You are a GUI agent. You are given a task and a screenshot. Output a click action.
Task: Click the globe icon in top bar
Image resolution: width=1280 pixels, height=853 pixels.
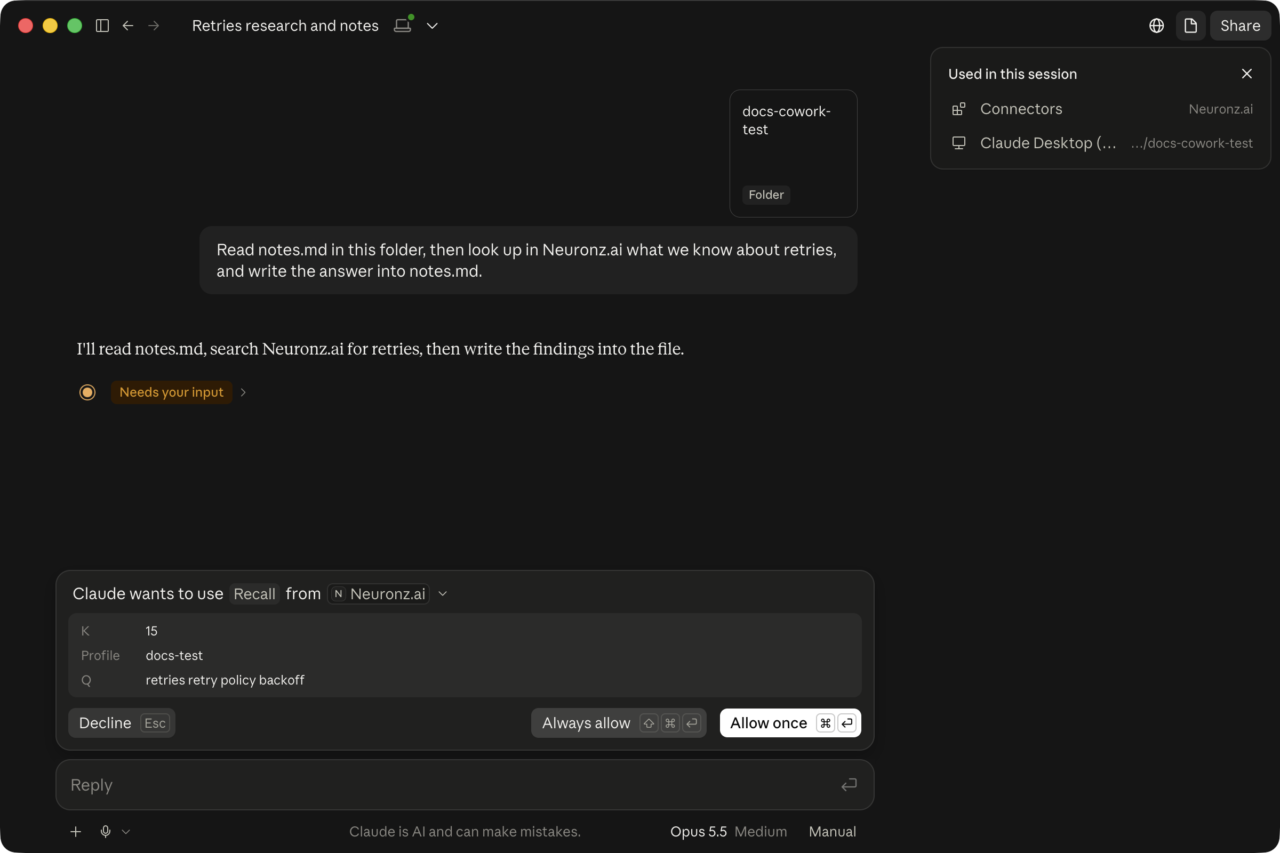1157,26
